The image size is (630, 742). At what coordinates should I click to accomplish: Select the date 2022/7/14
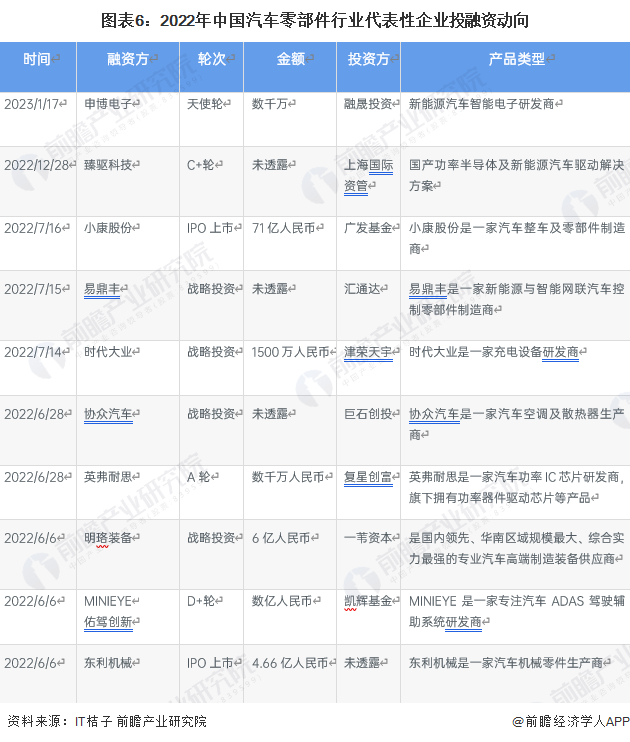click(33, 353)
